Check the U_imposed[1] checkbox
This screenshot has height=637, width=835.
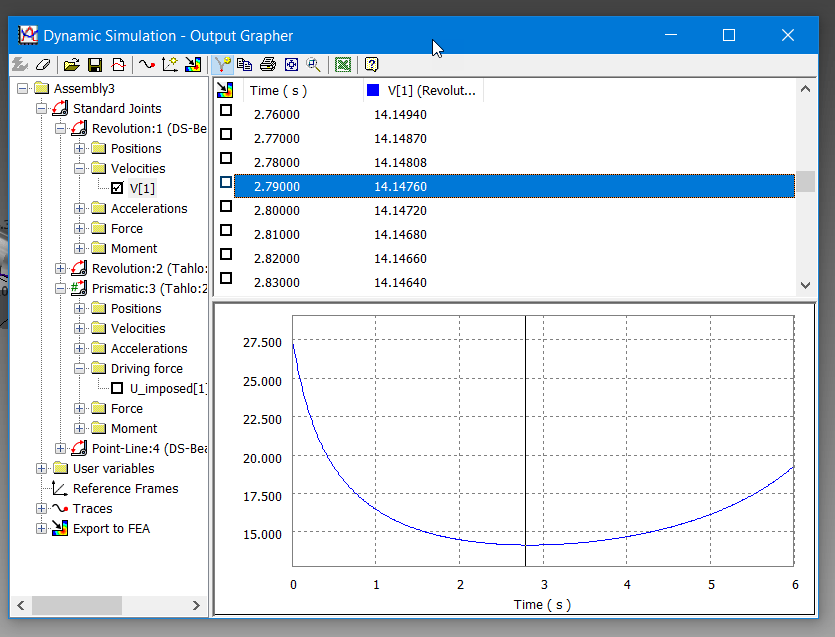pyautogui.click(x=117, y=388)
